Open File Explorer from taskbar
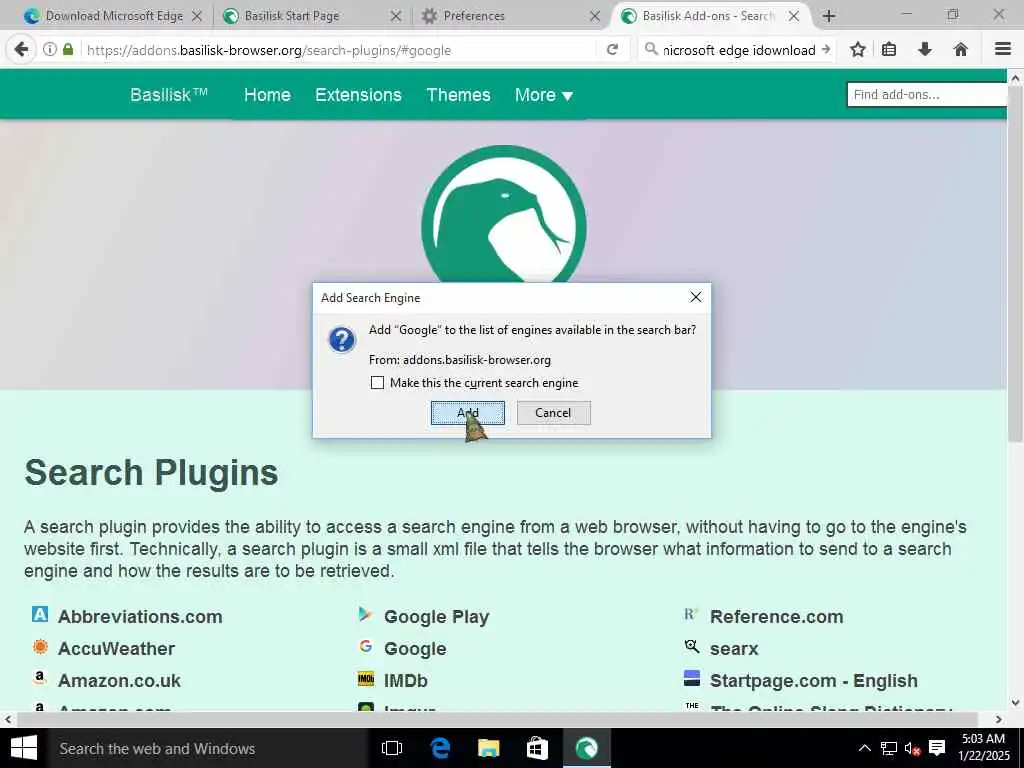 click(x=488, y=748)
